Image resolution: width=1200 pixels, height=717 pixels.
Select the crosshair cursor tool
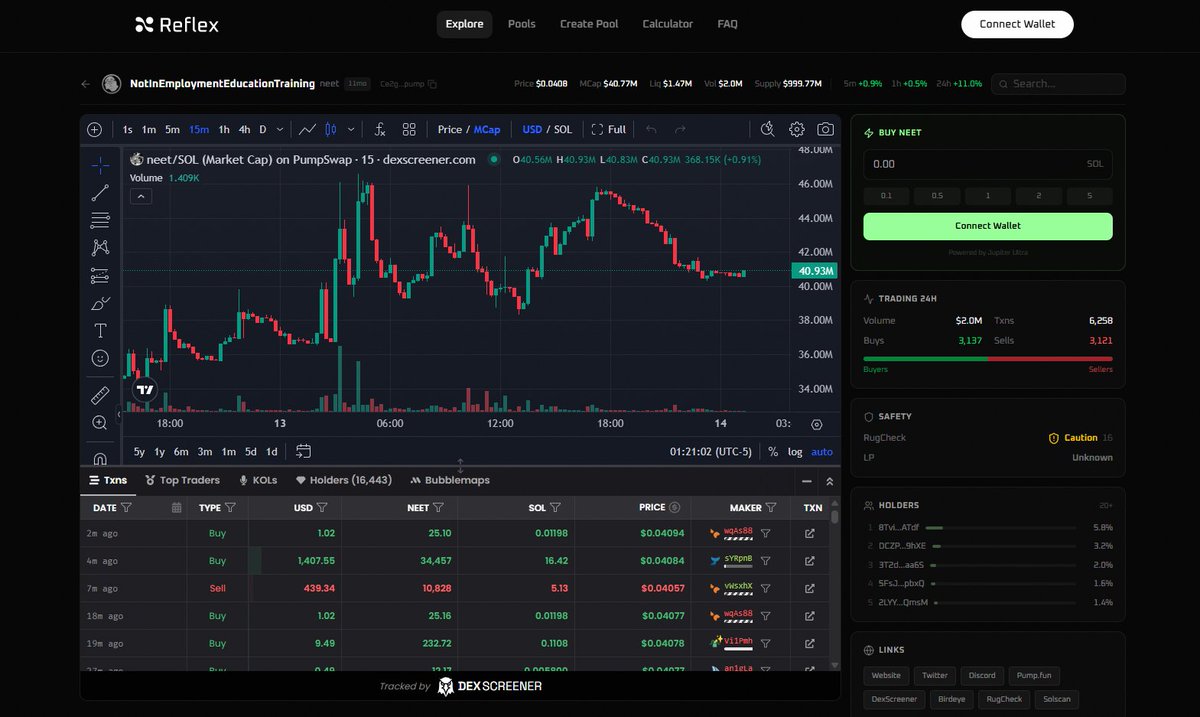100,164
